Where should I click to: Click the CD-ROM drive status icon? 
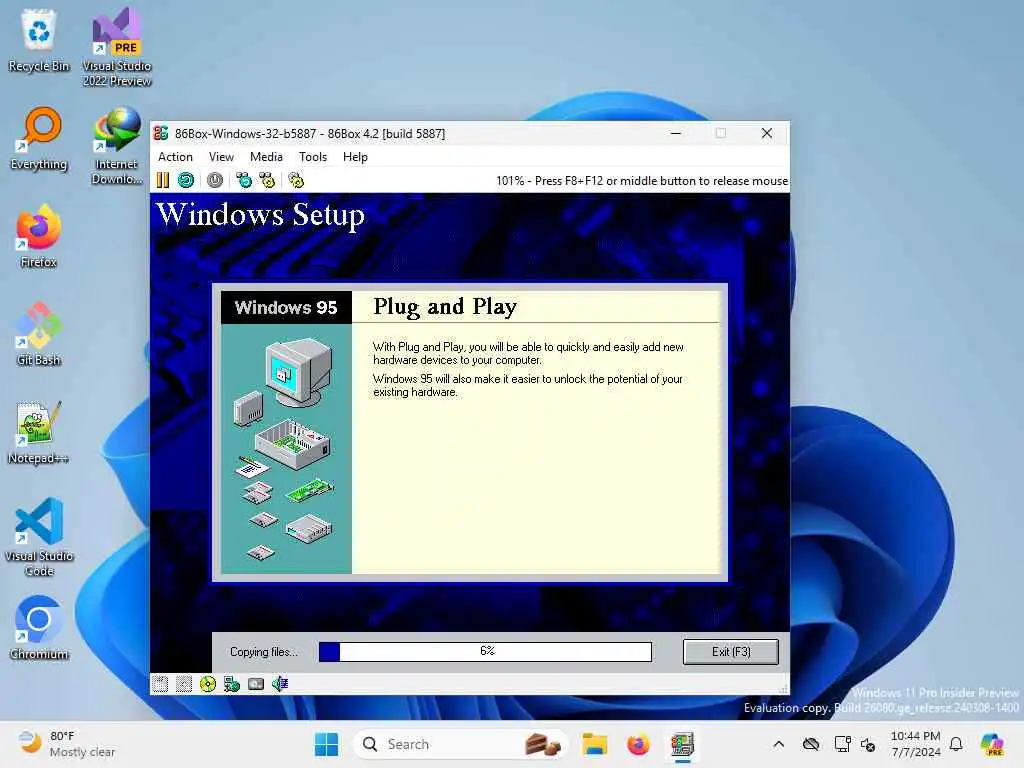tap(208, 684)
